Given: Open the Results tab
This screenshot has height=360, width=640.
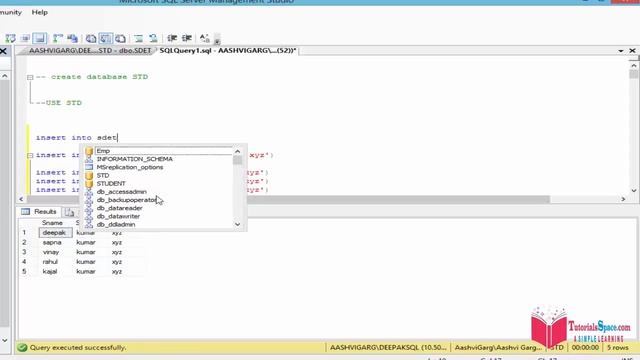Looking at the screenshot, I should (x=39, y=212).
